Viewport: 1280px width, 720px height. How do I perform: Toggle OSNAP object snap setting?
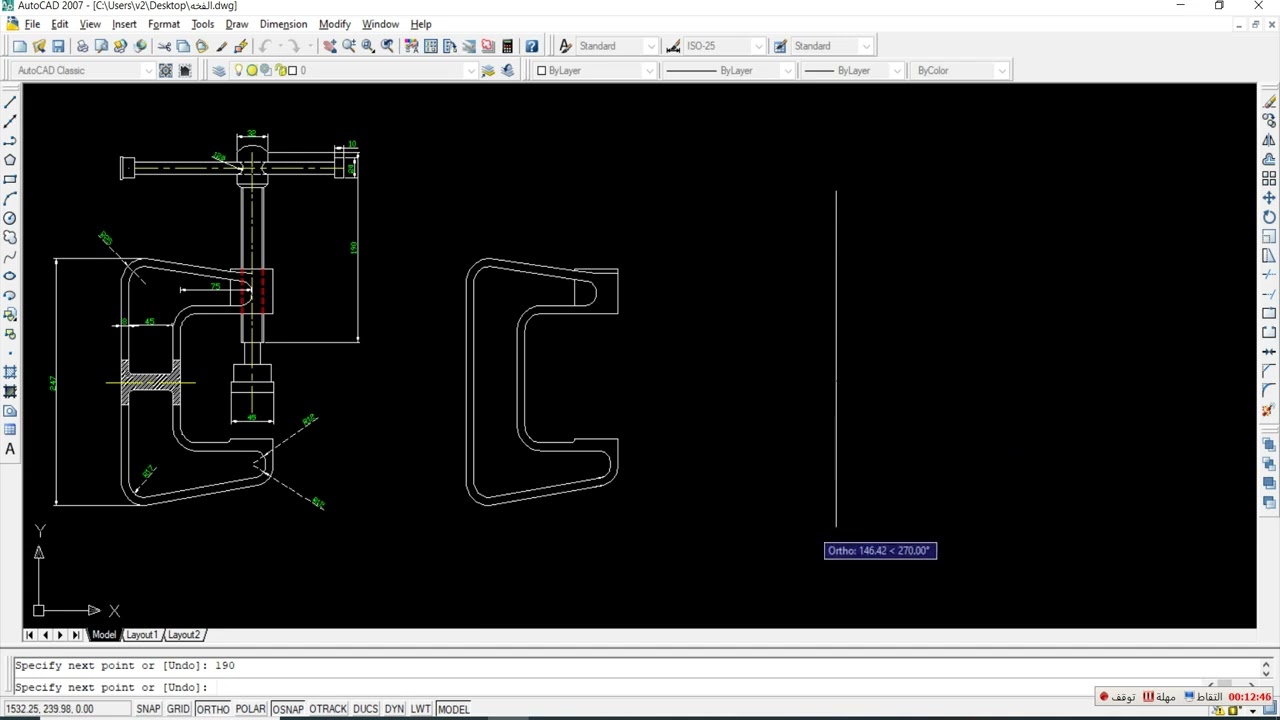pos(287,709)
